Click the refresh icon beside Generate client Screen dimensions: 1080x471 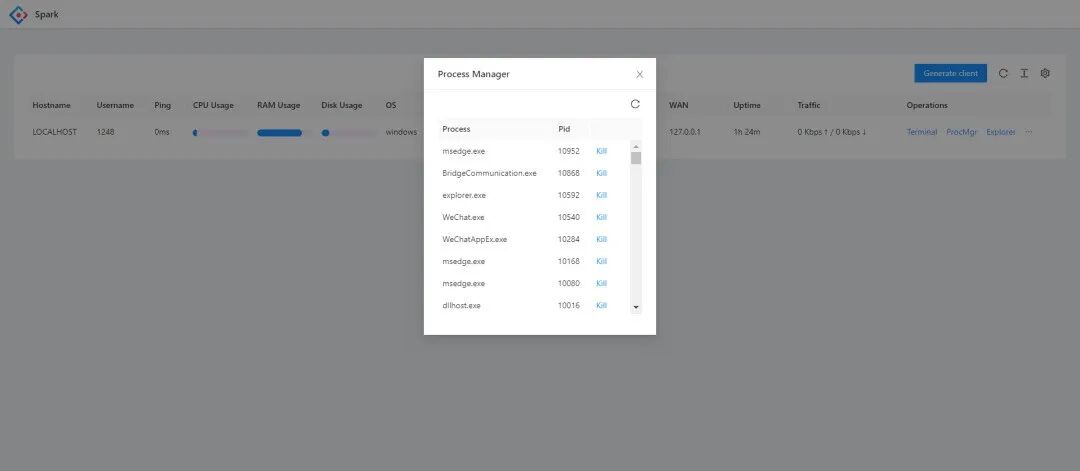coord(1003,73)
